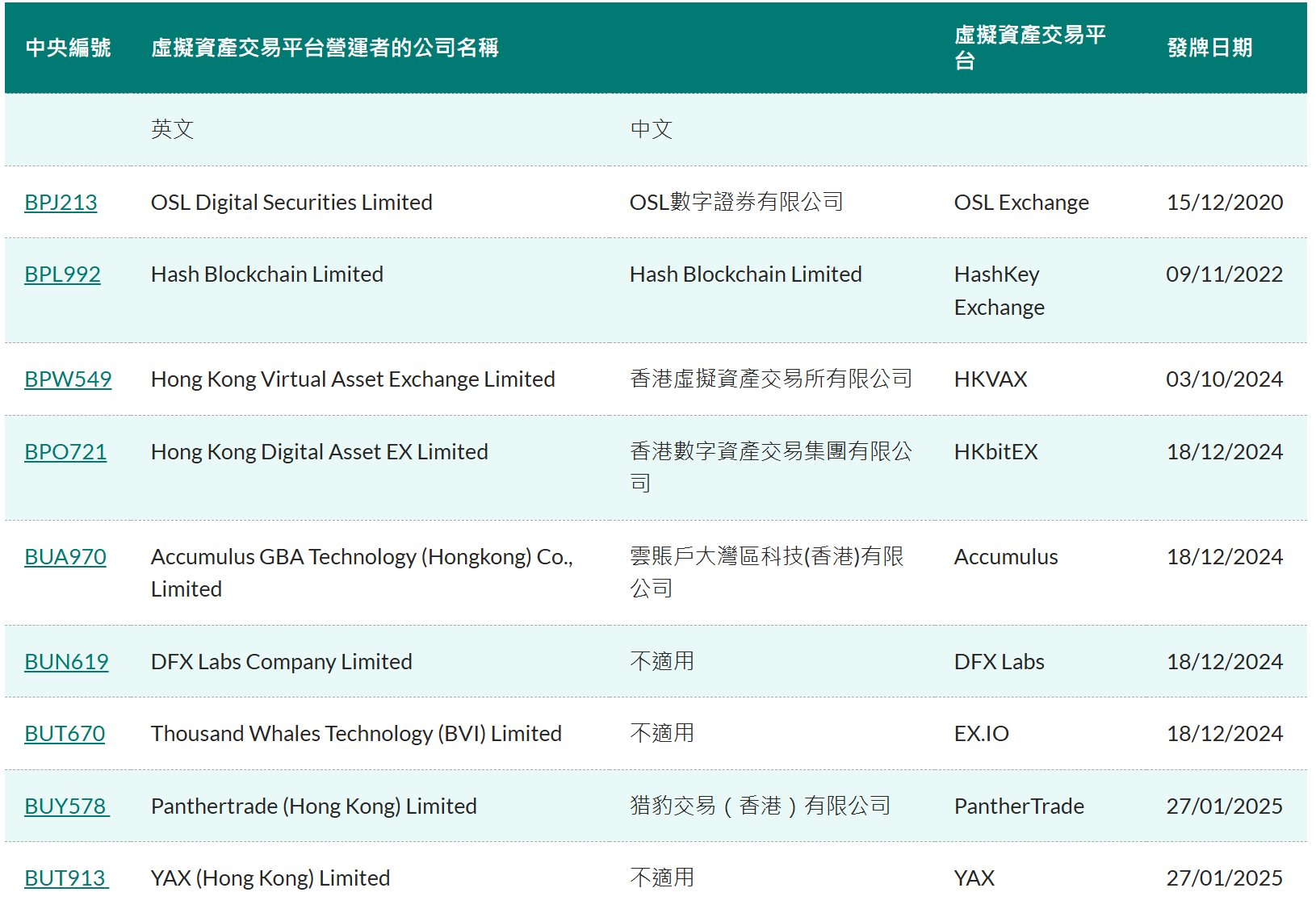The width and height of the screenshot is (1316, 909).
Task: Click the BUN619 link for DFX Labs
Action: pyautogui.click(x=66, y=661)
